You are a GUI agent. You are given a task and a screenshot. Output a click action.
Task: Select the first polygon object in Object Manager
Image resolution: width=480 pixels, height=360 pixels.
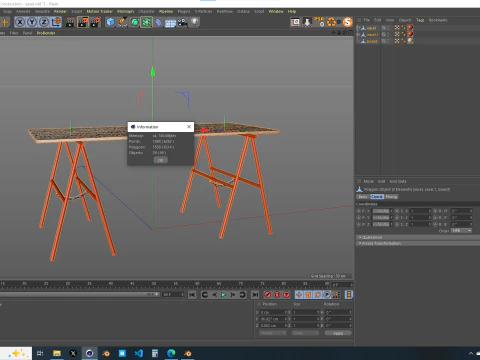pyautogui.click(x=371, y=28)
